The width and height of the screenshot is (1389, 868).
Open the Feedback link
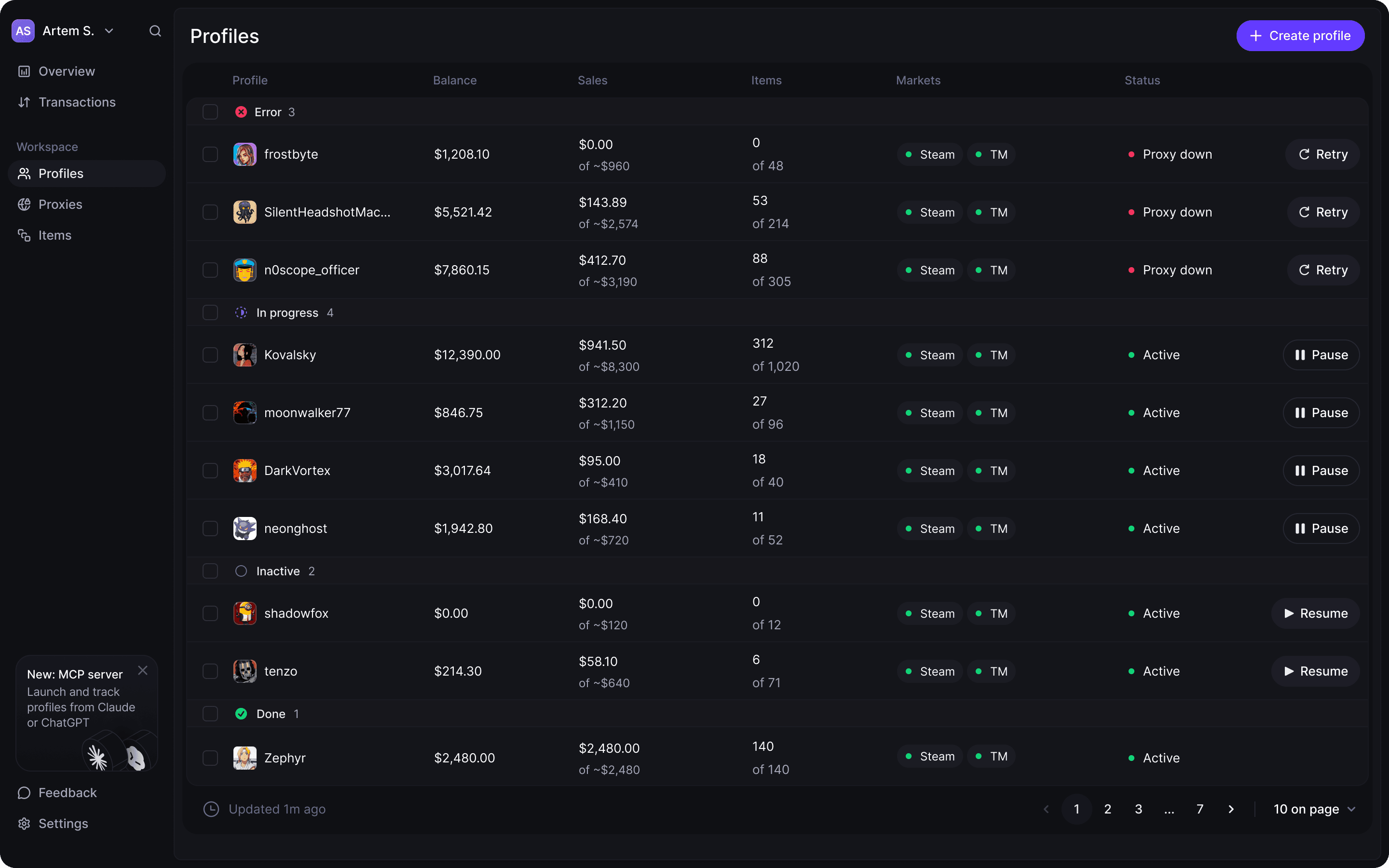(x=87, y=792)
